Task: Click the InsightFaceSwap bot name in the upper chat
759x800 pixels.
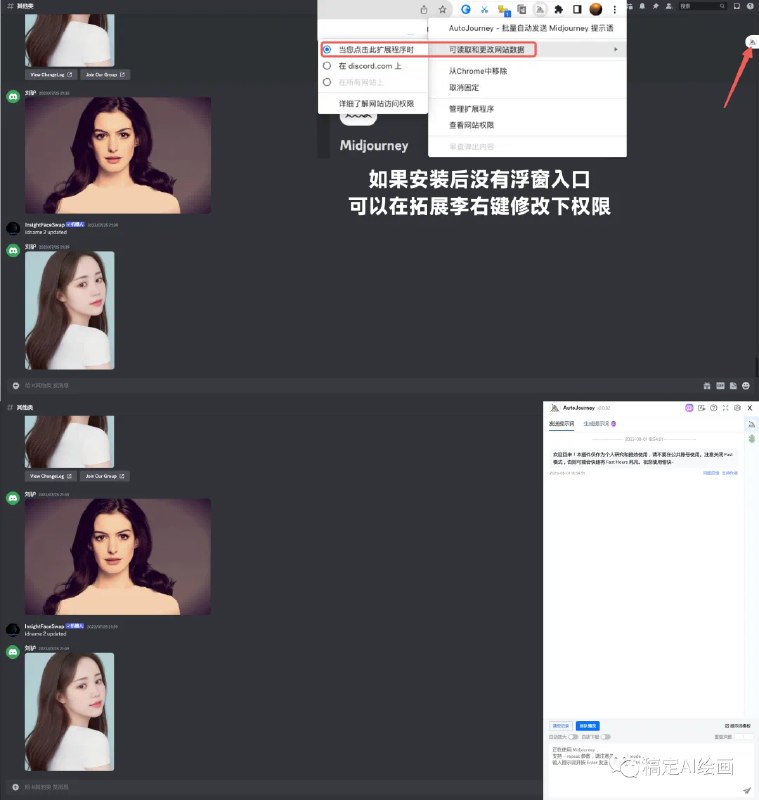Action: point(45,224)
